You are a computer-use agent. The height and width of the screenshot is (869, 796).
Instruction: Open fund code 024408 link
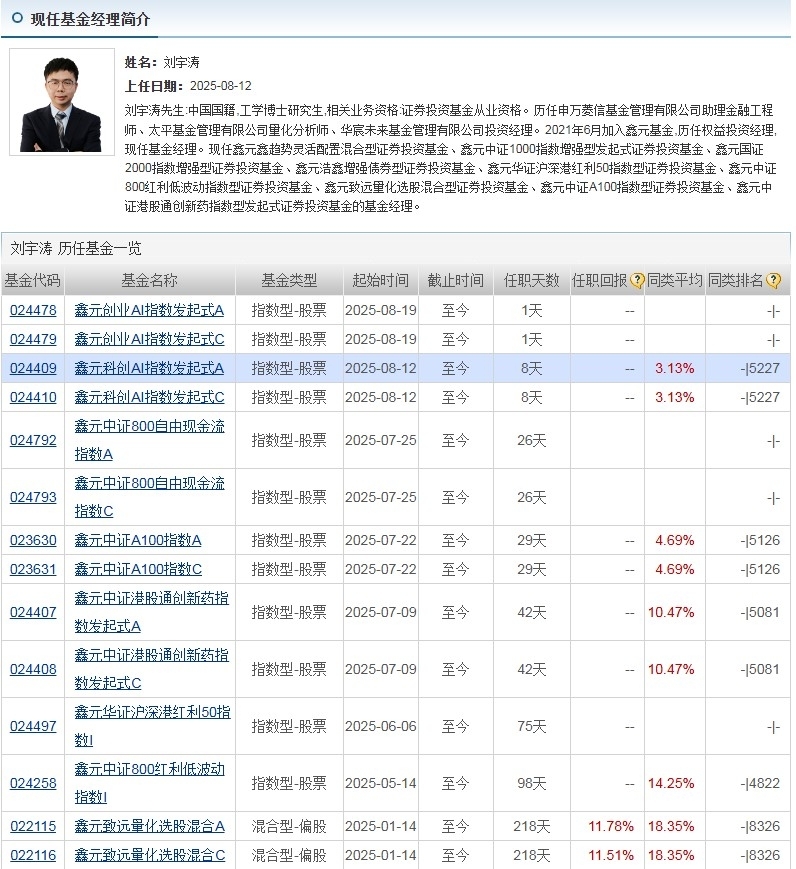tap(33, 669)
